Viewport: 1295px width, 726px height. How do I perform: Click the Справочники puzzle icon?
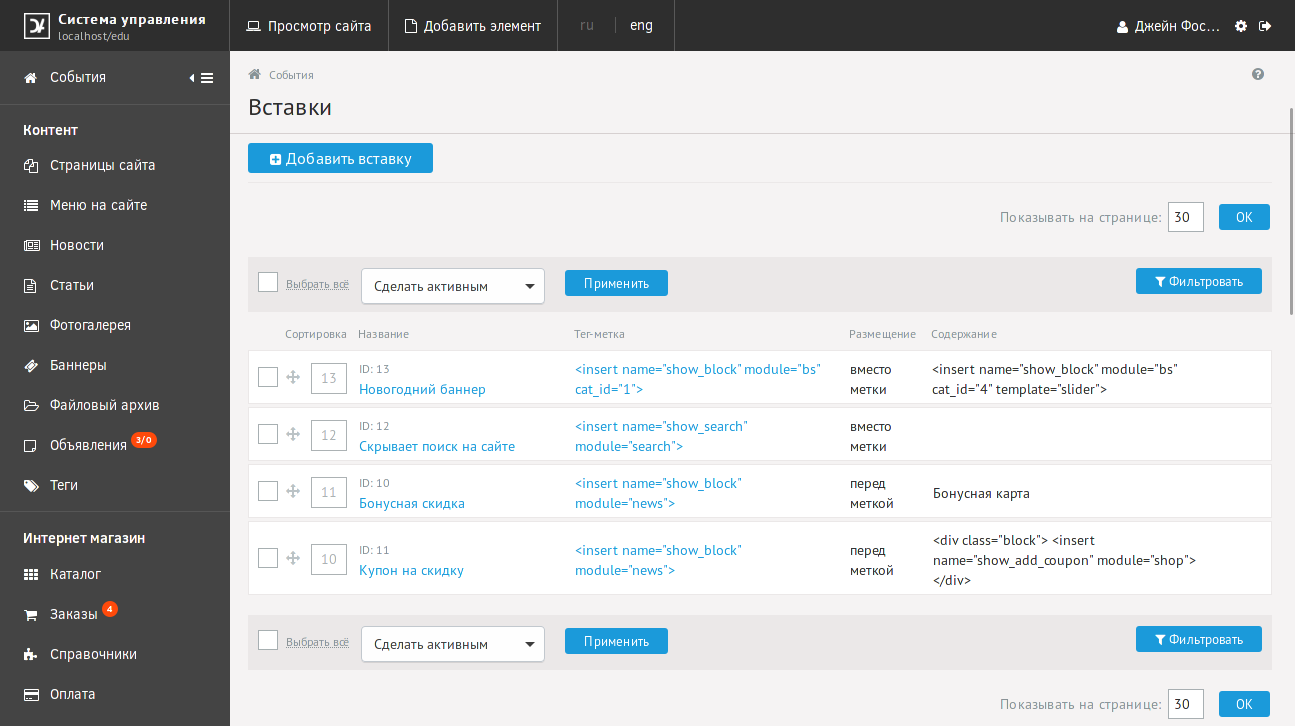coord(31,655)
